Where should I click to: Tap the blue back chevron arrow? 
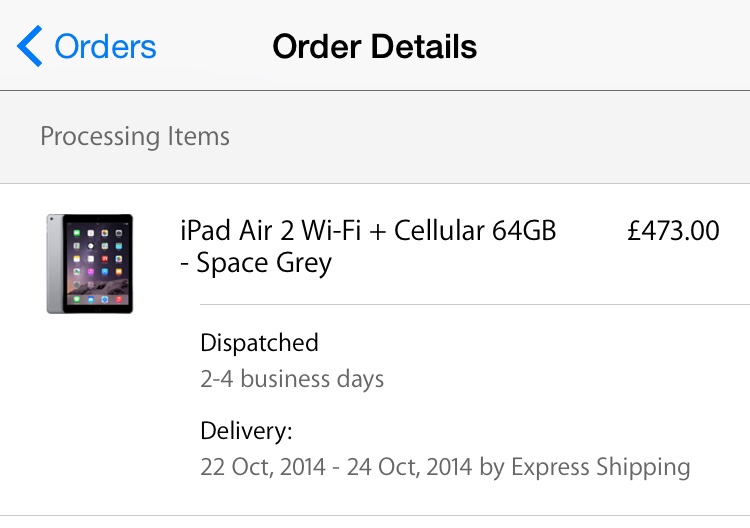click(30, 47)
